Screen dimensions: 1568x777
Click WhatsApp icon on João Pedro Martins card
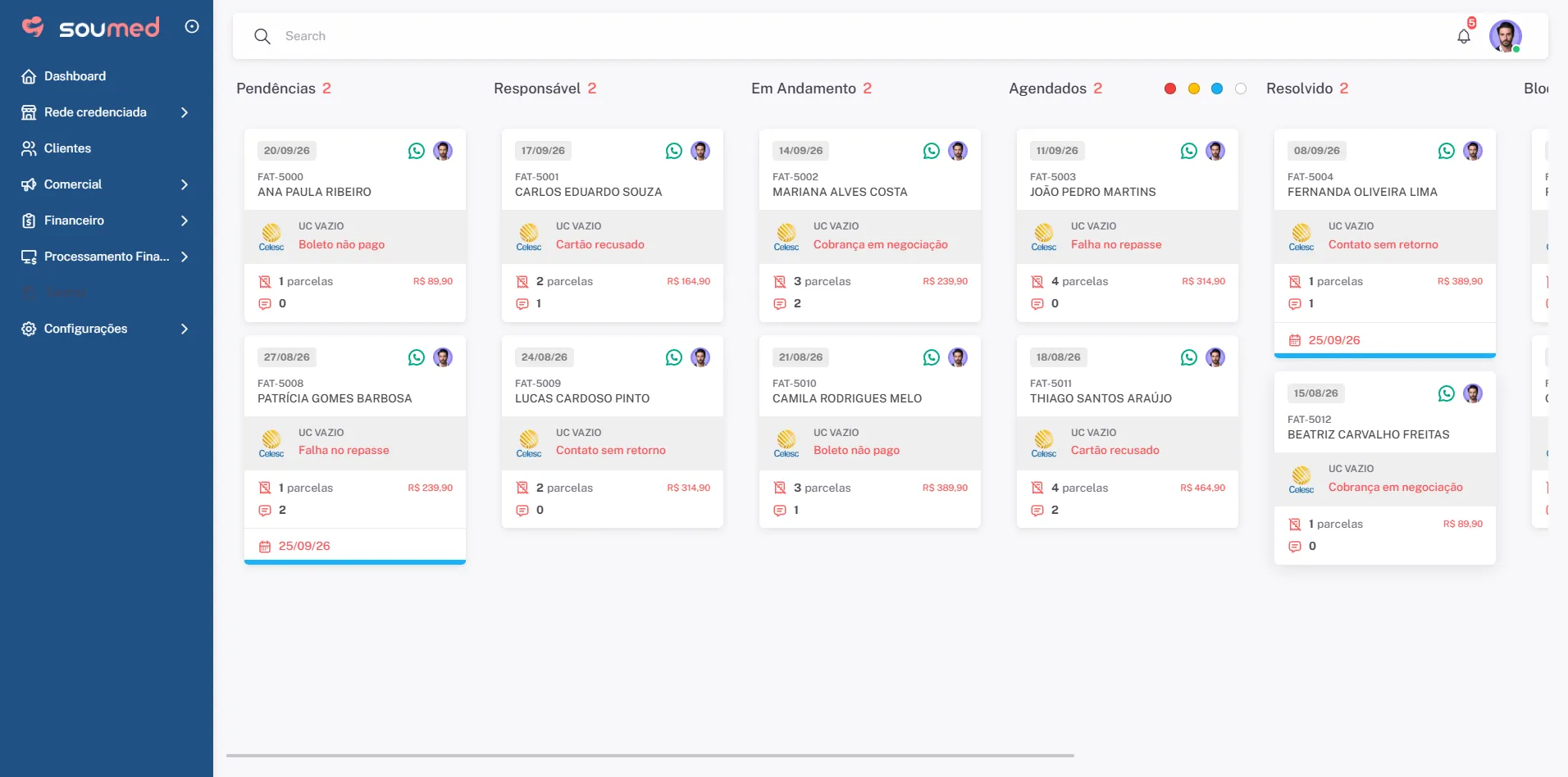pyautogui.click(x=1189, y=151)
